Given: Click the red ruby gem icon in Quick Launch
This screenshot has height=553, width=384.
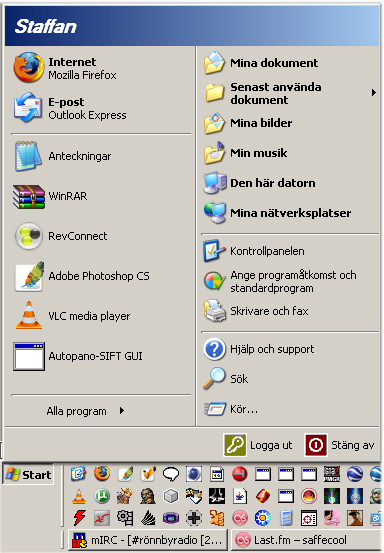Looking at the screenshot, I should click(x=263, y=496).
